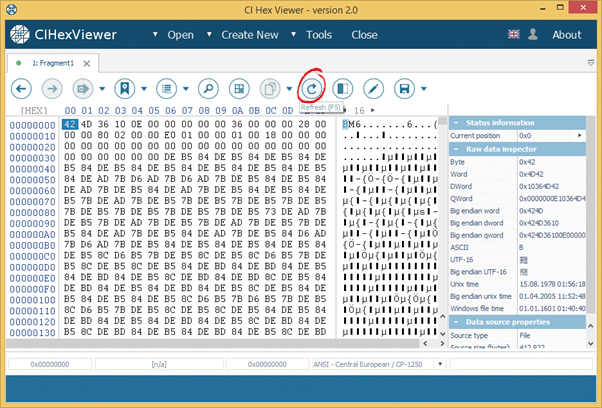
Task: Open the search magnifier tool
Action: (208, 89)
